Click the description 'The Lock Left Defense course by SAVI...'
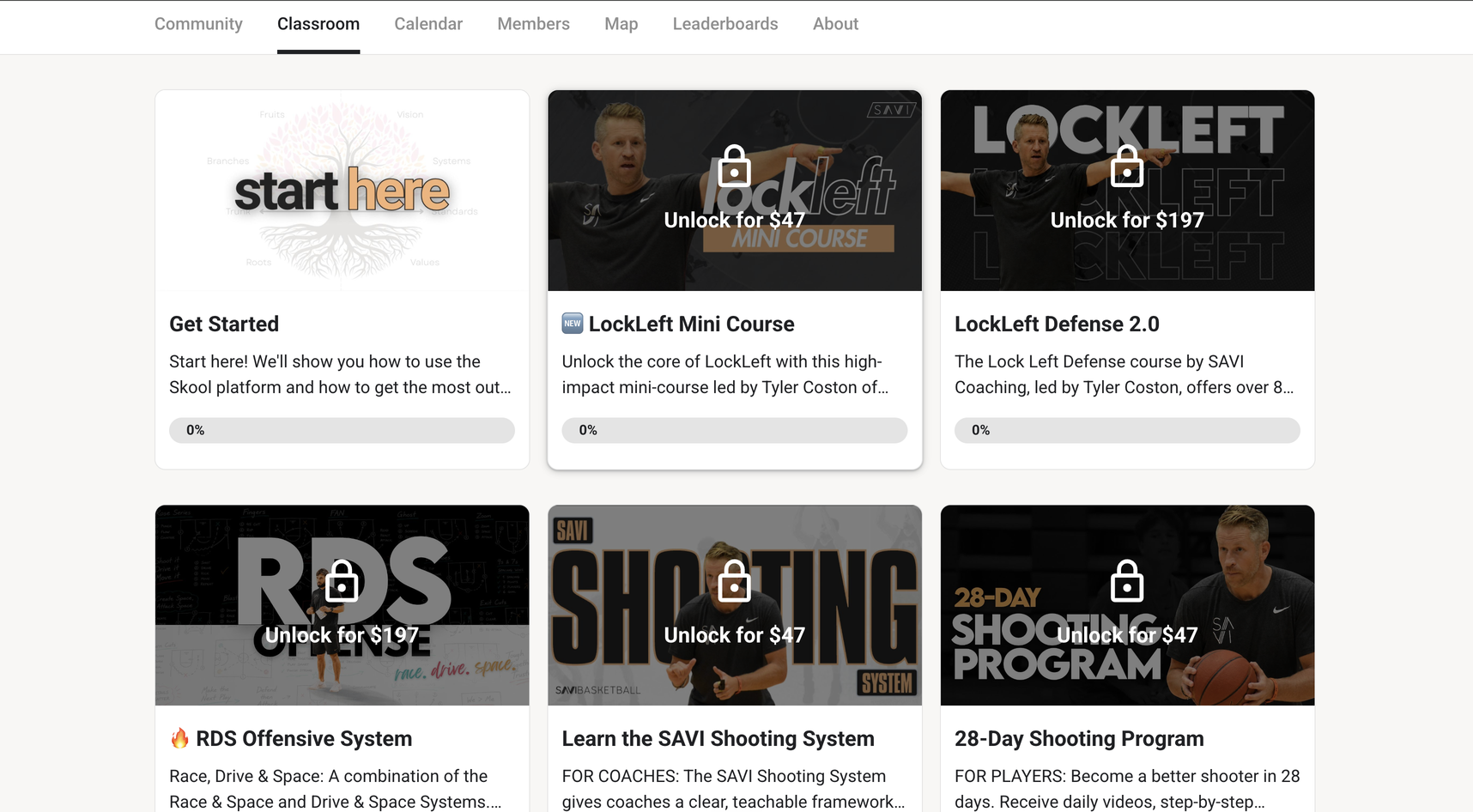Viewport: 1473px width, 812px height. click(x=1124, y=374)
